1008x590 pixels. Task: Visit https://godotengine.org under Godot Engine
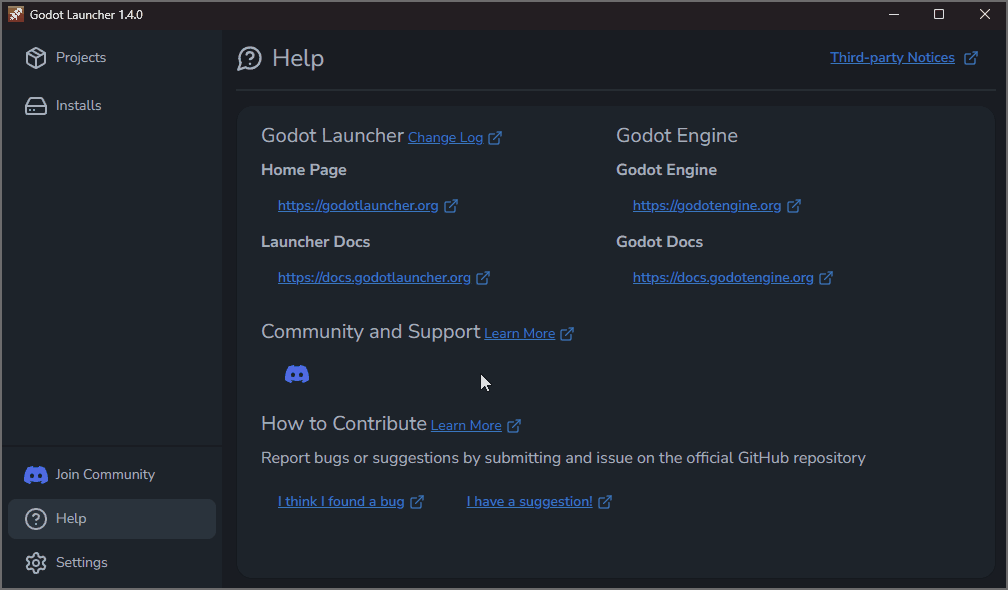click(x=708, y=205)
